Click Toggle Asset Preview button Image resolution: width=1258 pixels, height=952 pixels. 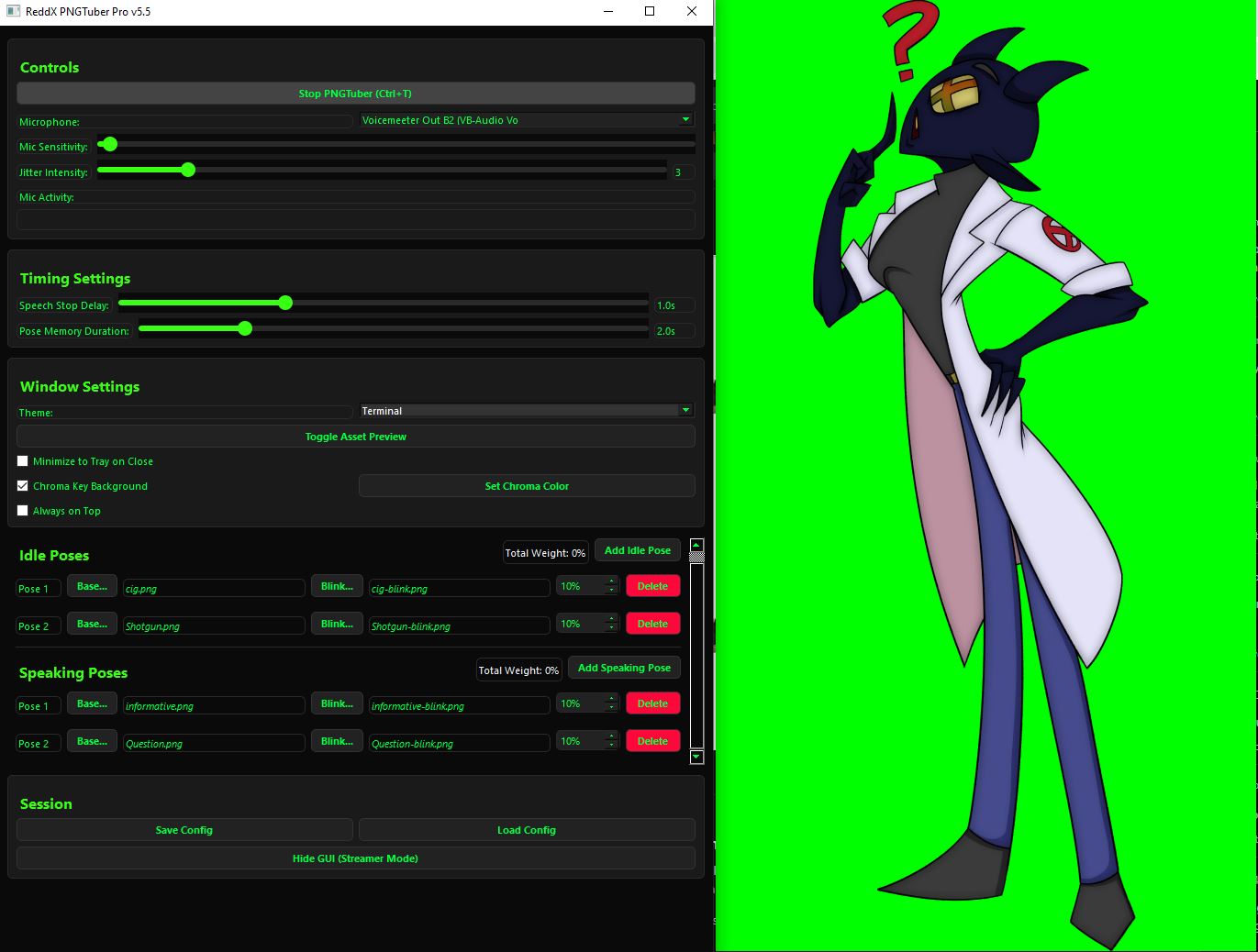[x=355, y=437]
